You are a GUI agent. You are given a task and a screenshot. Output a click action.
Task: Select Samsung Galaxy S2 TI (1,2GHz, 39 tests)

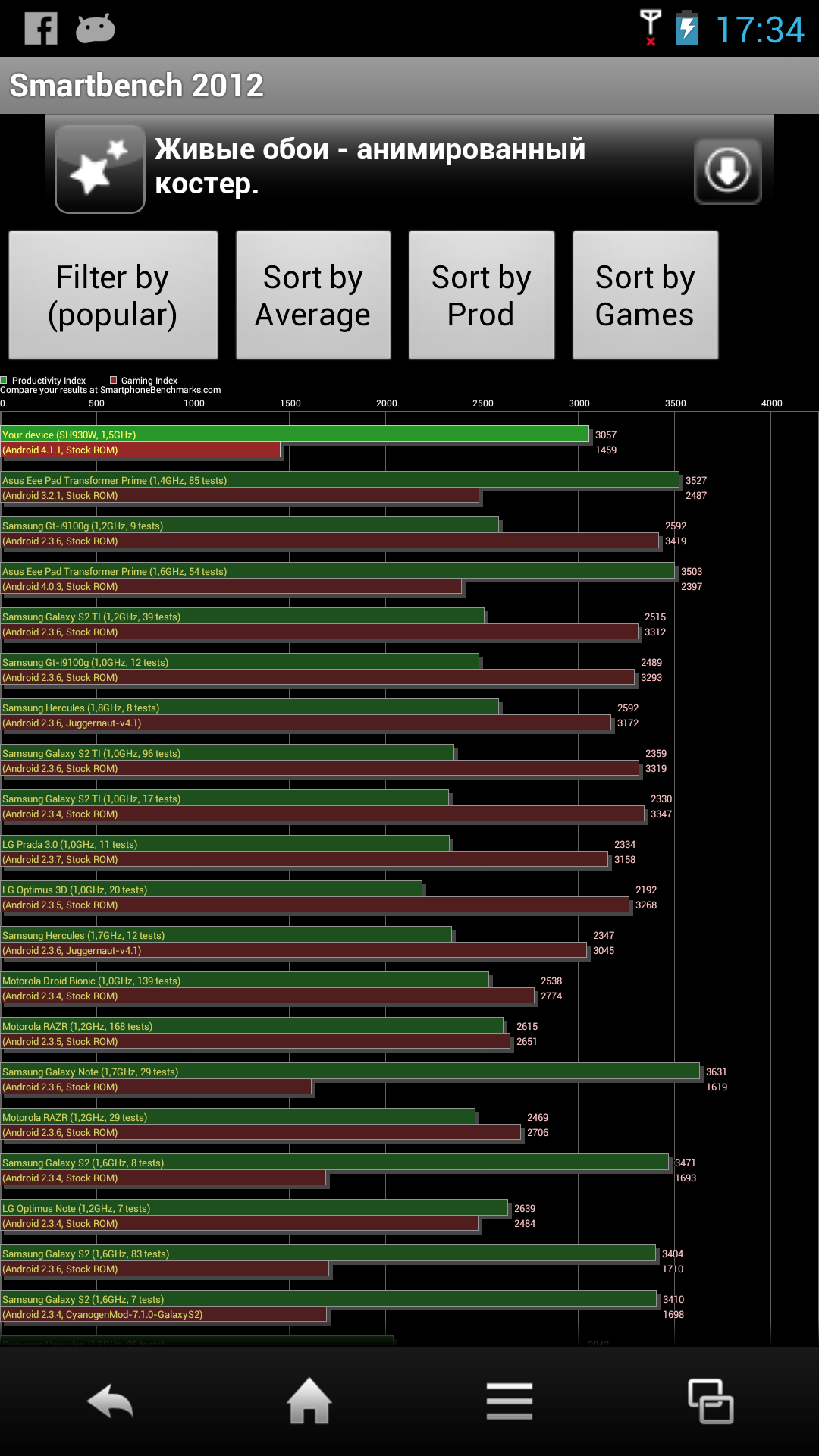click(319, 624)
